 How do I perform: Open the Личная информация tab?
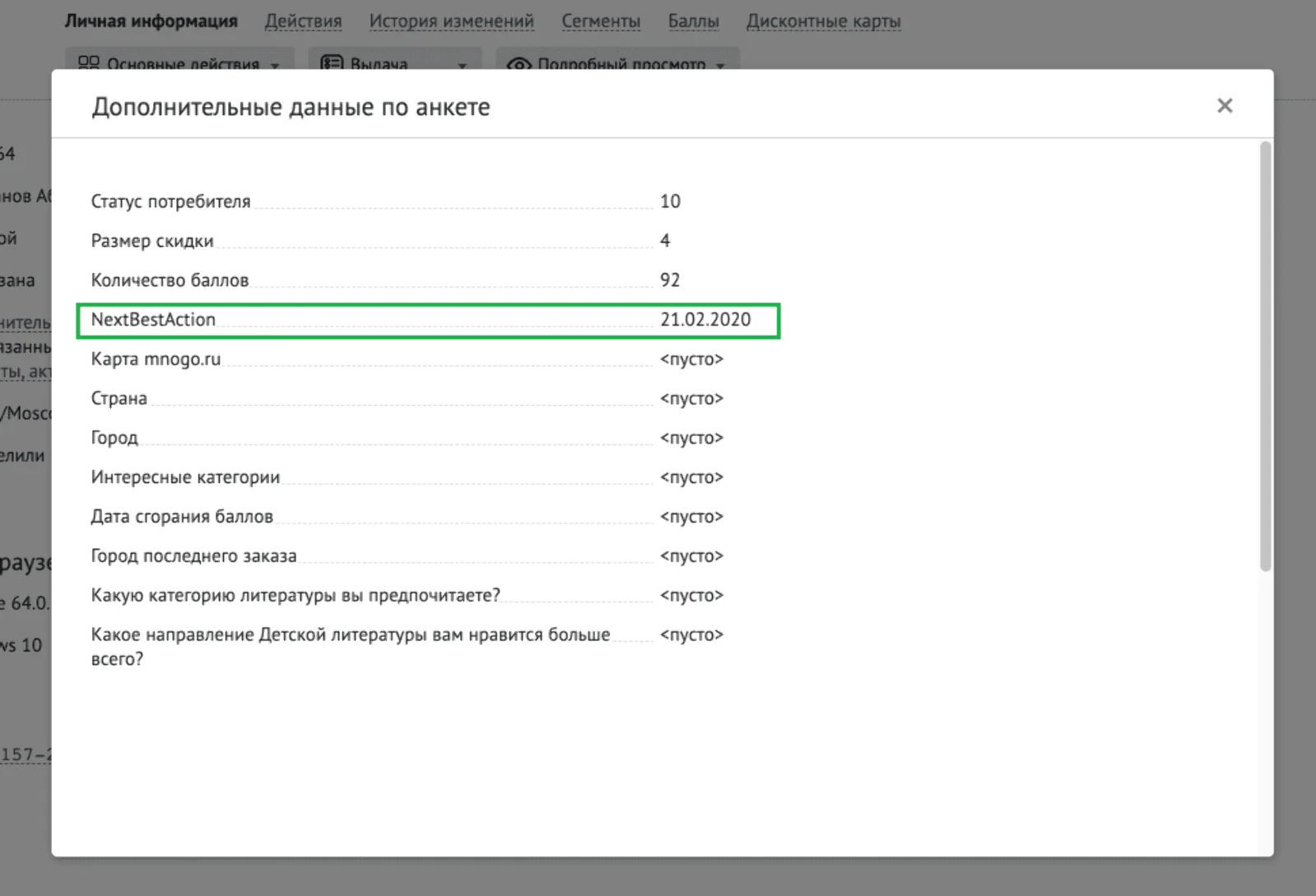pos(151,21)
